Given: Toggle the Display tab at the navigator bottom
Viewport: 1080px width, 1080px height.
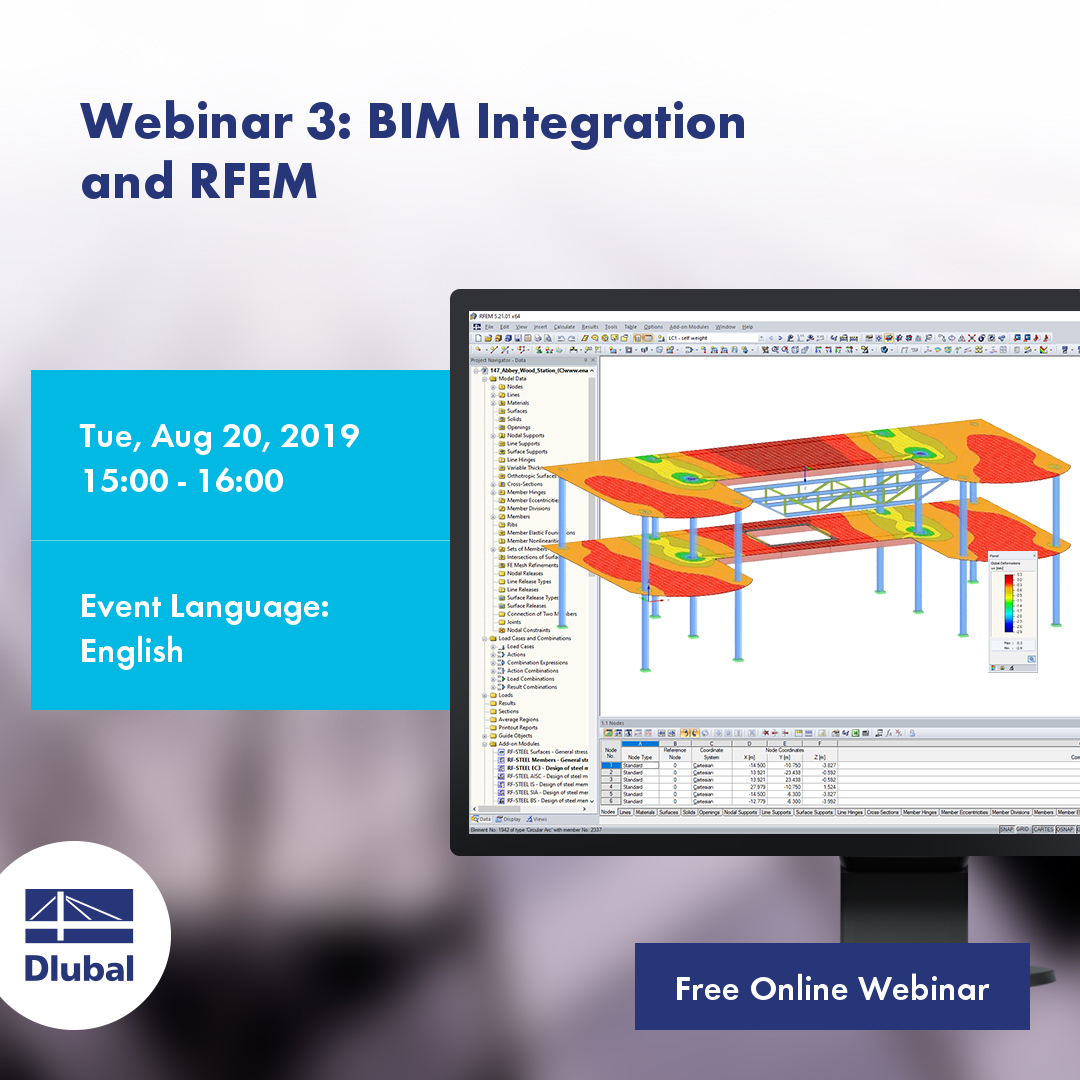Looking at the screenshot, I should click(x=508, y=818).
